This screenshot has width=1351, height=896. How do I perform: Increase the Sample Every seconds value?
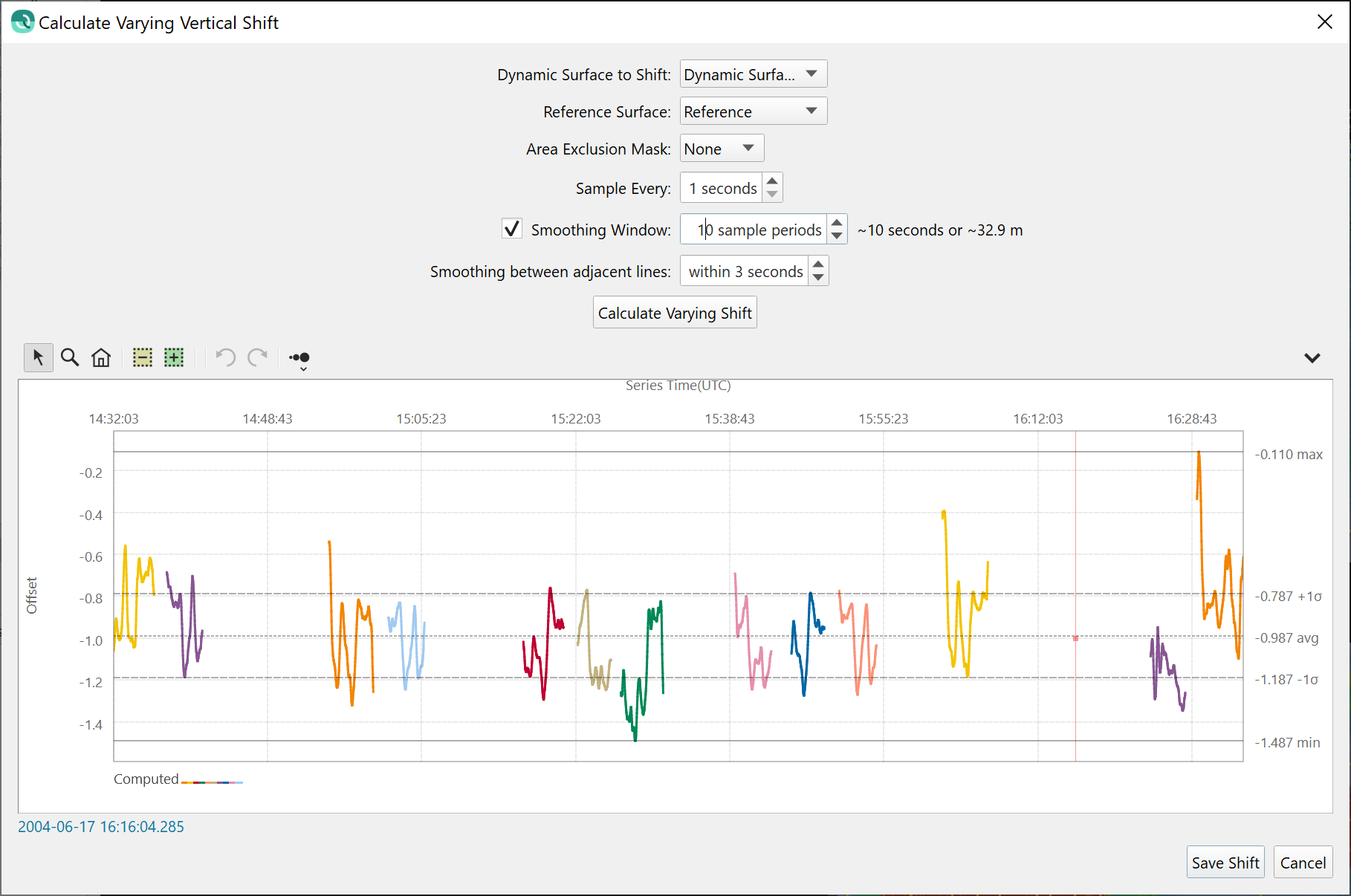click(772, 181)
